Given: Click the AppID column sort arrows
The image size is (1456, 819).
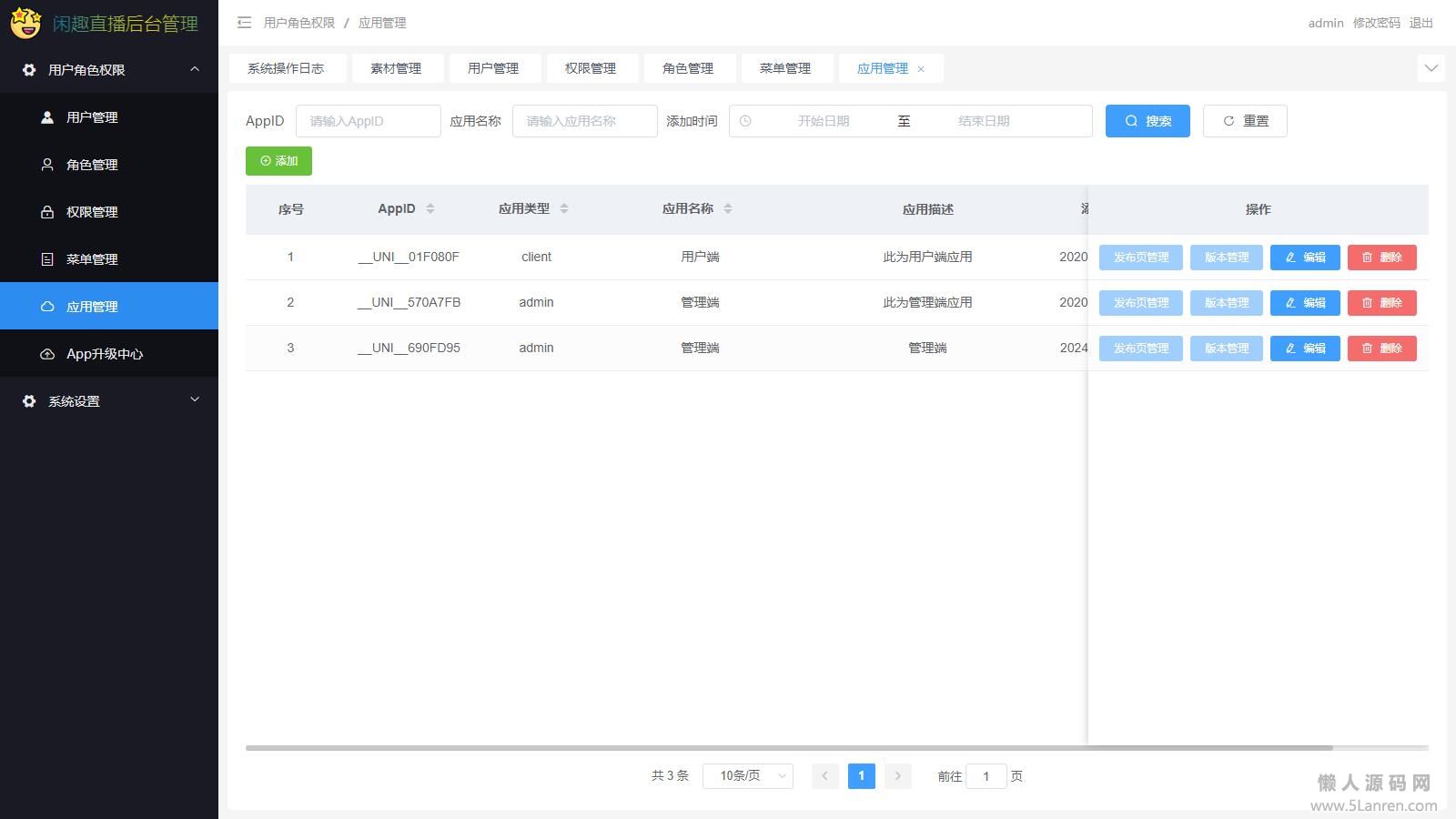Looking at the screenshot, I should [430, 208].
